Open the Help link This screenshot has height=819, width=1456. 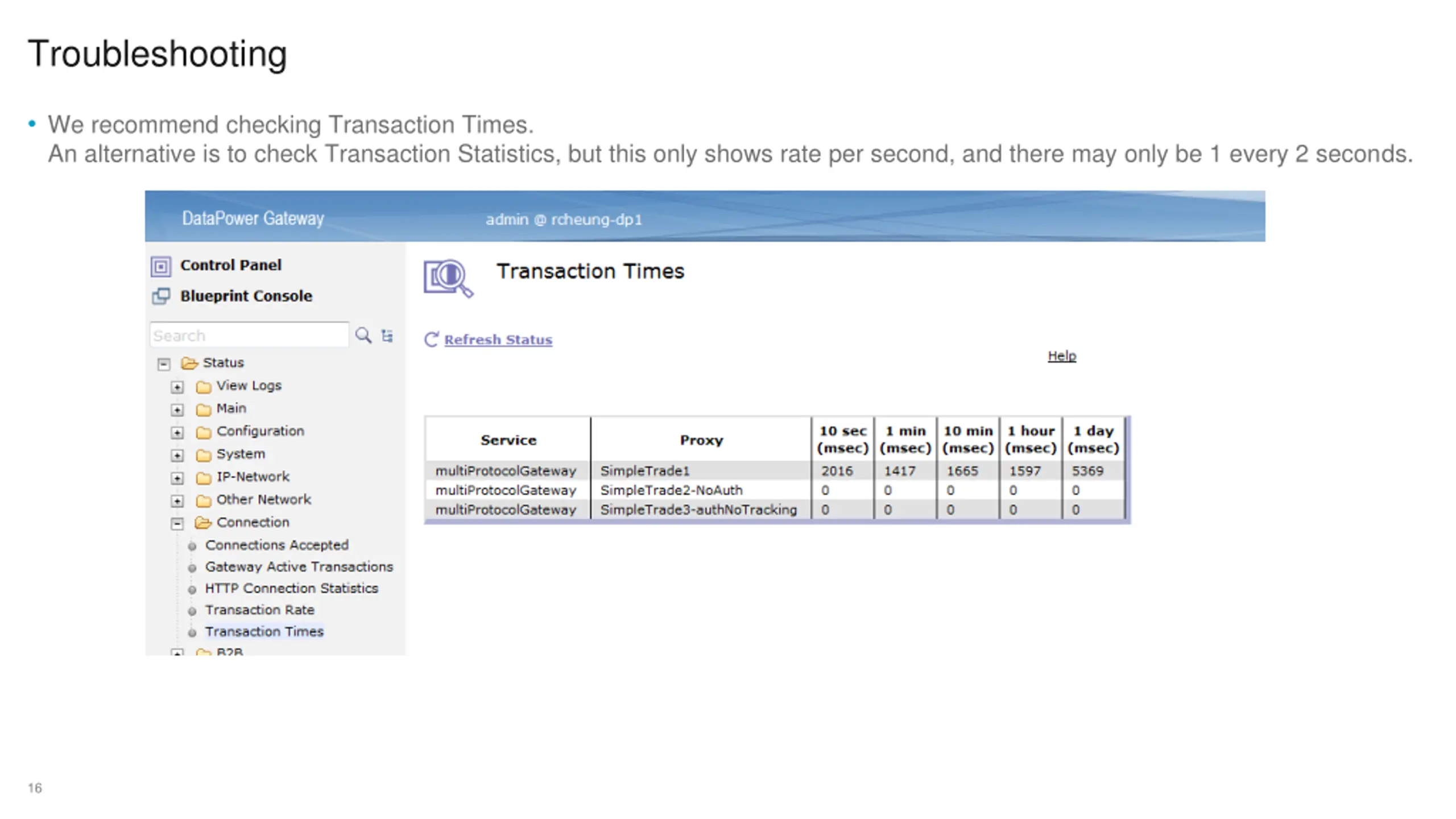tap(1062, 356)
